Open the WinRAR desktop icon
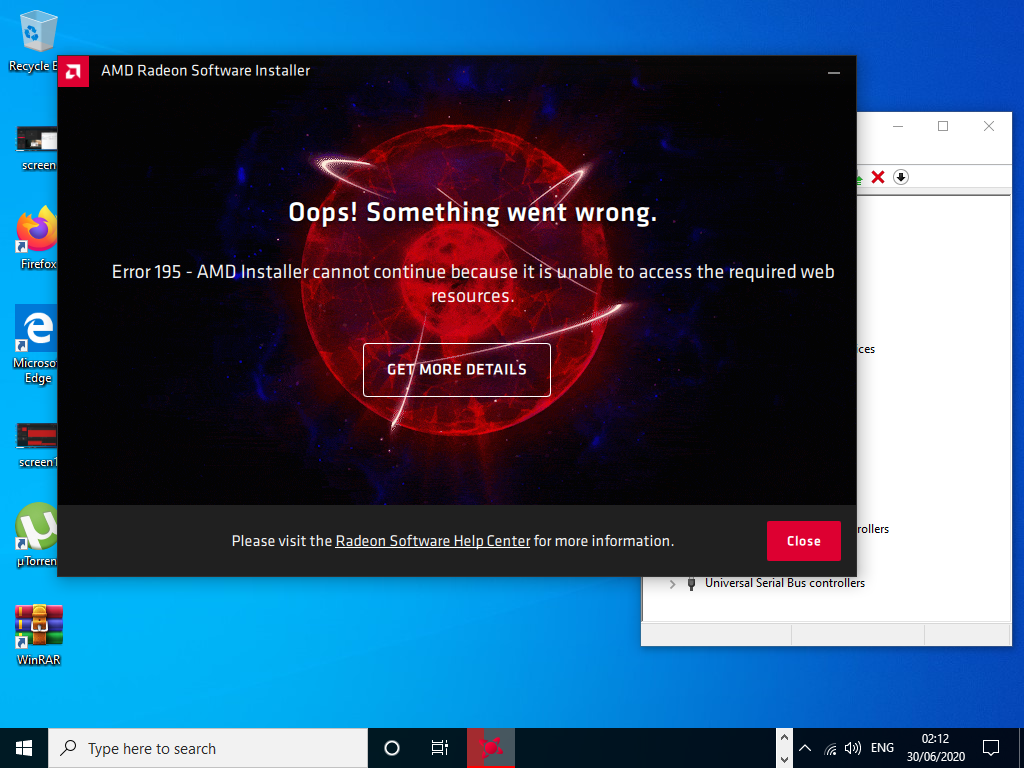 click(x=38, y=634)
